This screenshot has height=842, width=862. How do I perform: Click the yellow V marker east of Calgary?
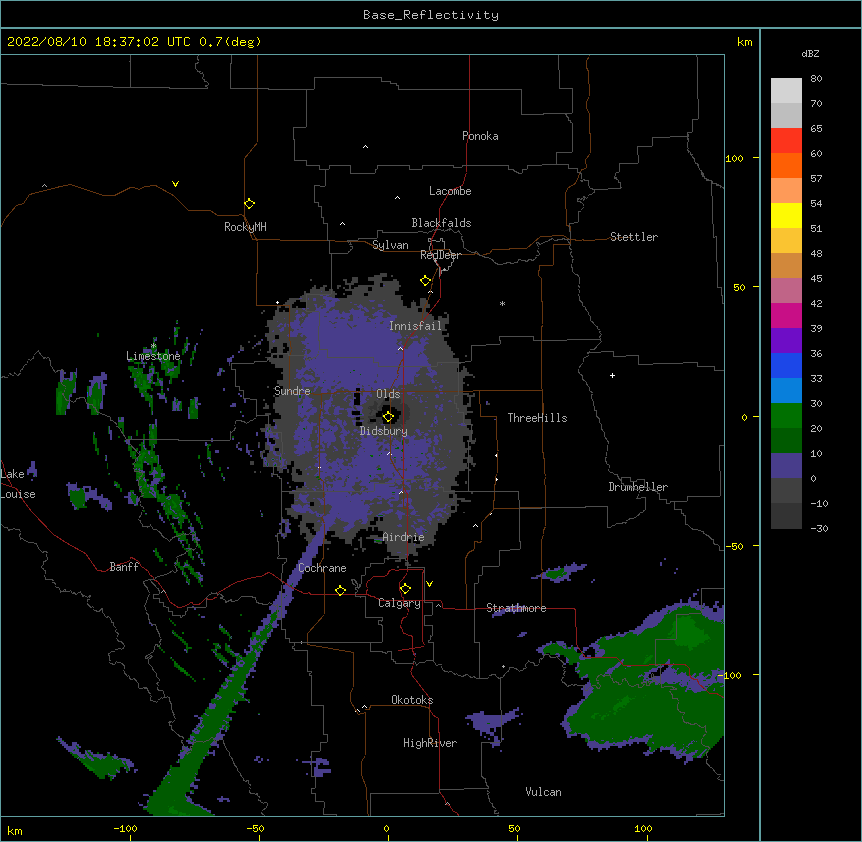[429, 584]
